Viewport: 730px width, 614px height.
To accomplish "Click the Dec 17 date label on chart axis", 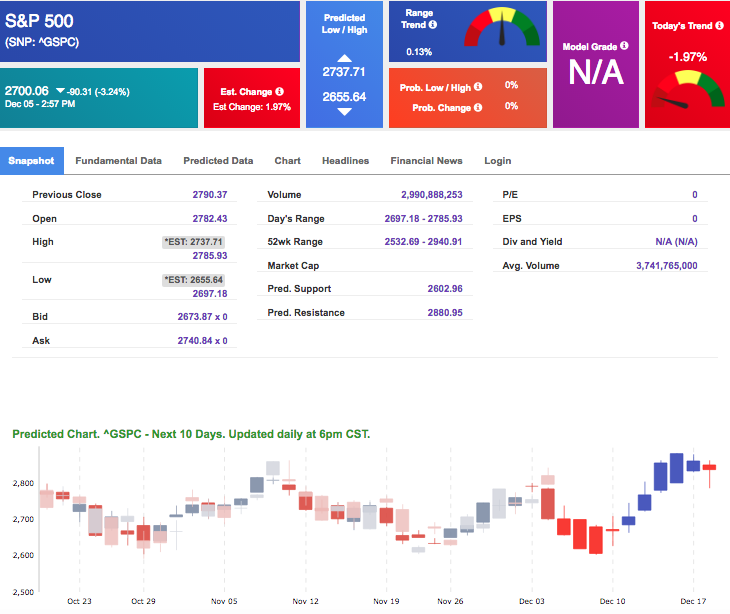I will click(693, 601).
